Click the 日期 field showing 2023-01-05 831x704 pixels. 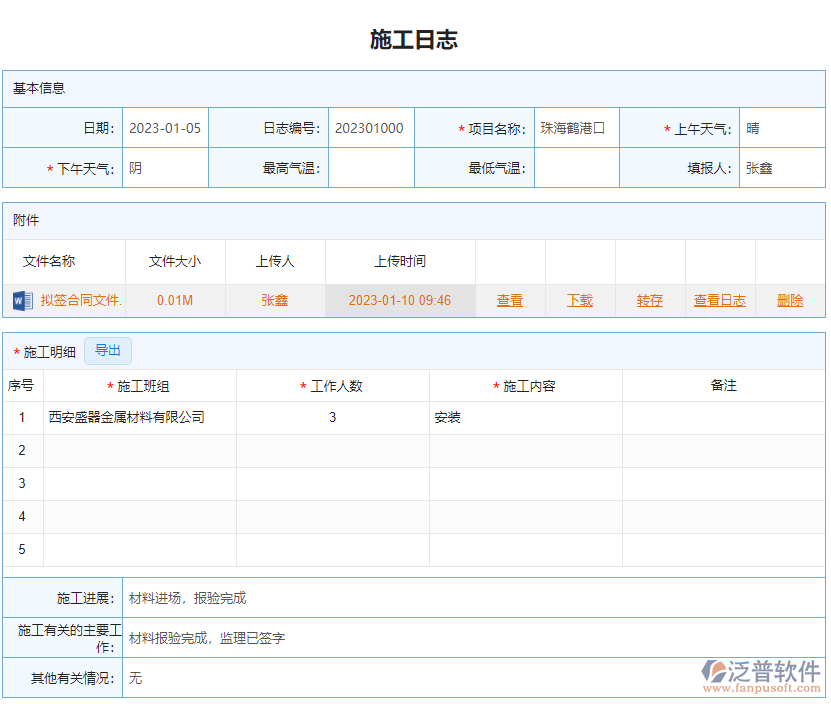pyautogui.click(x=165, y=128)
